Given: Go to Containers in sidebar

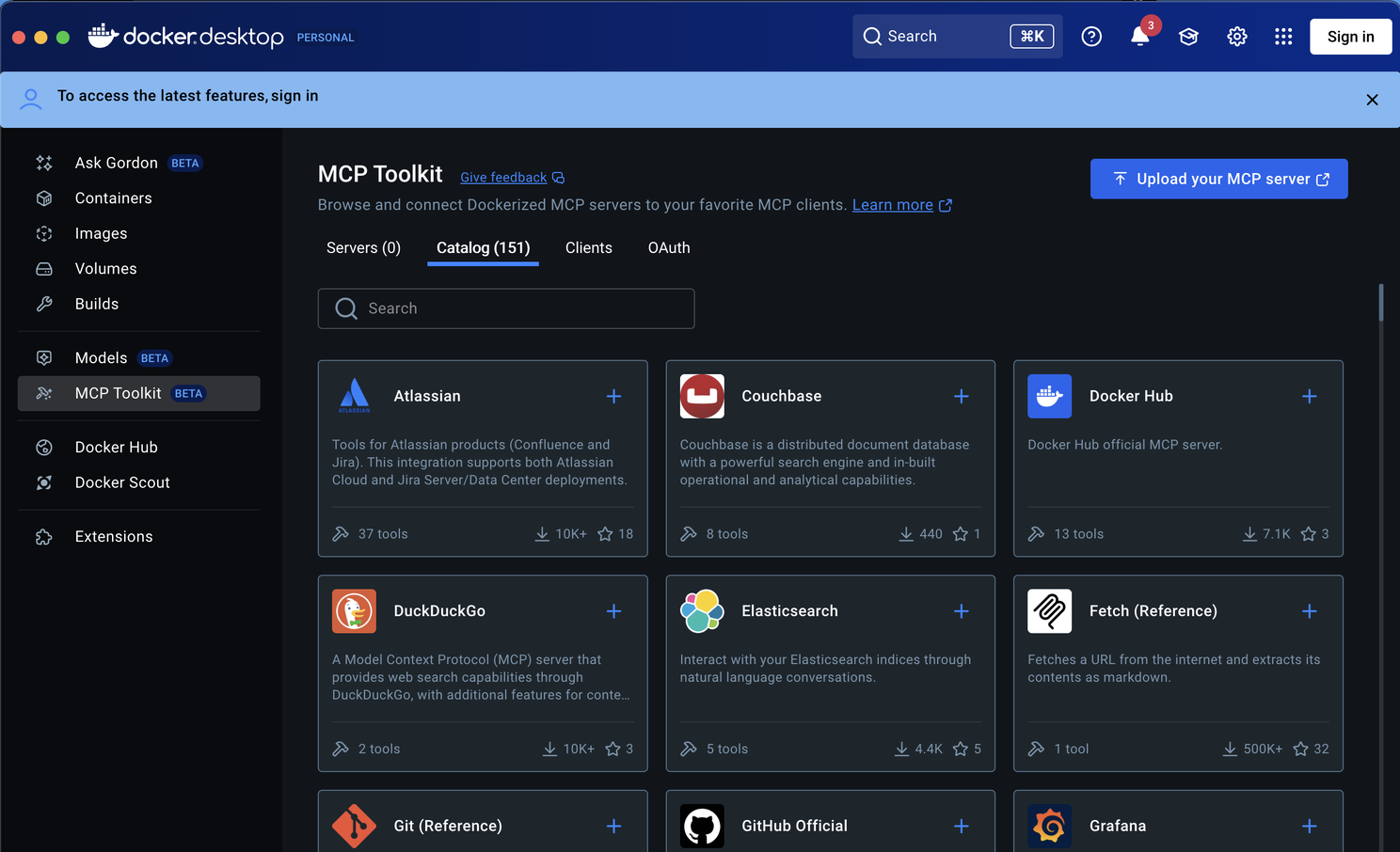Looking at the screenshot, I should 139,198.
